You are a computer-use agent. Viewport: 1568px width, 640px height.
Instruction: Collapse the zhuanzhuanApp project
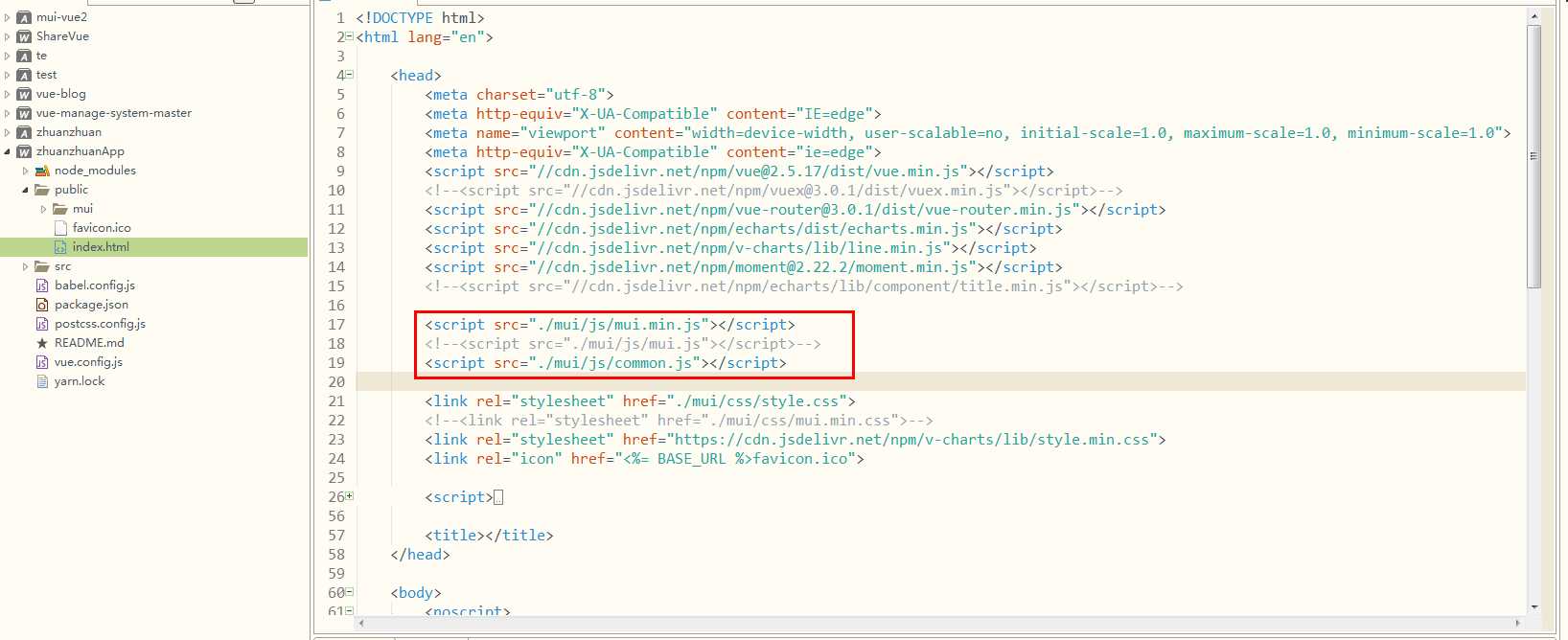(x=8, y=151)
